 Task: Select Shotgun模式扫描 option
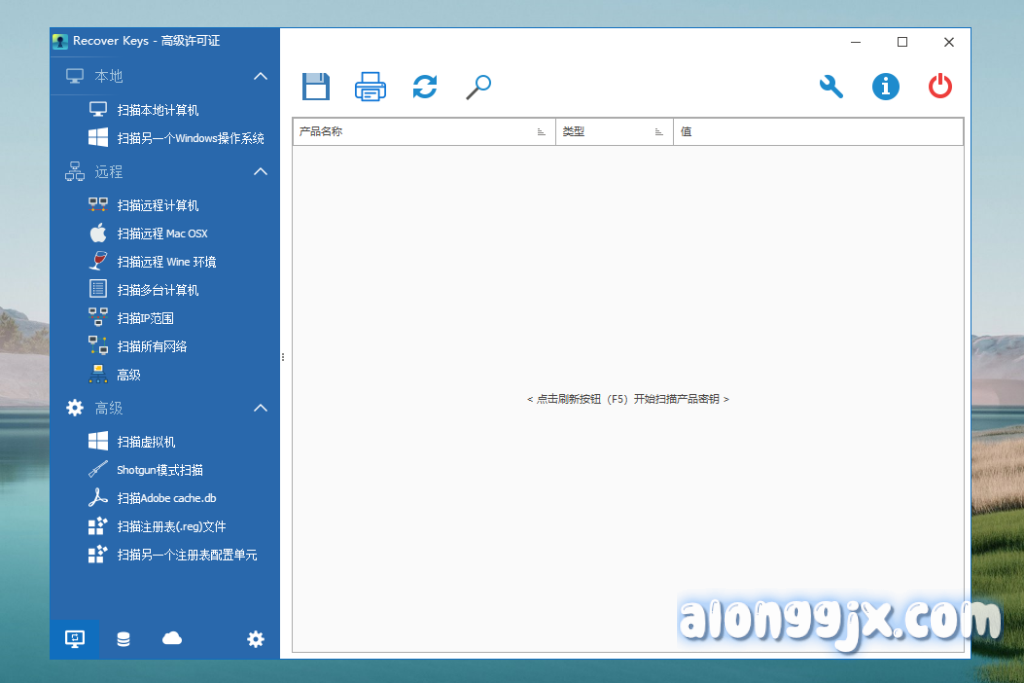click(159, 470)
